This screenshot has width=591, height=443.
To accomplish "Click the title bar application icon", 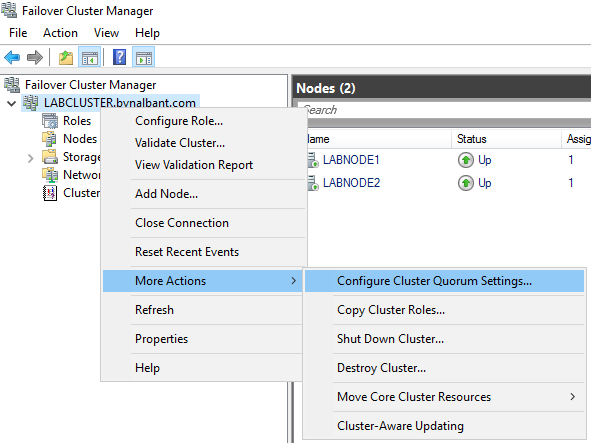I will coord(9,10).
